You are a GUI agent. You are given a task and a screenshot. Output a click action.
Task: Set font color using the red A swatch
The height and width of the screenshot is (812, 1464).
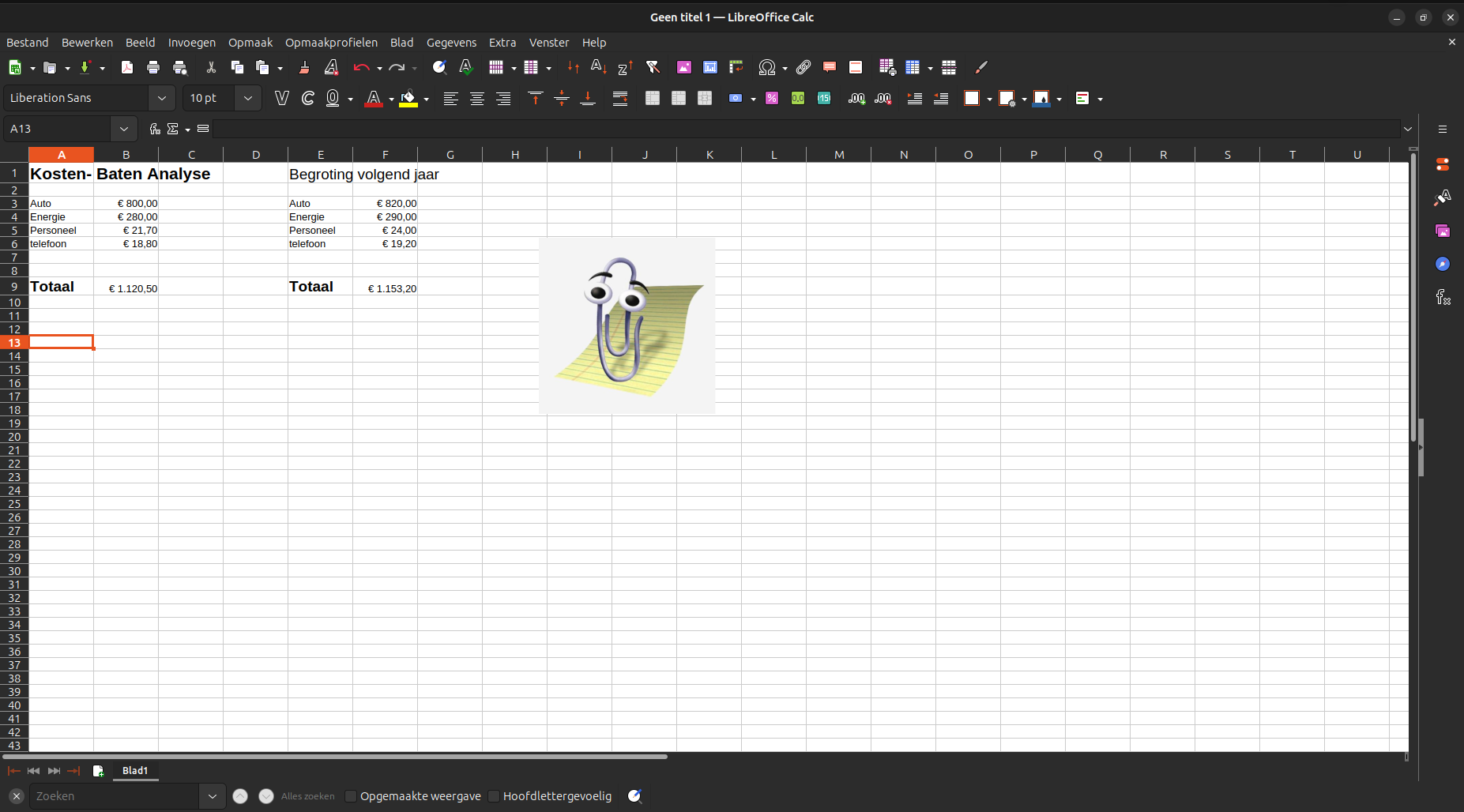click(x=374, y=98)
